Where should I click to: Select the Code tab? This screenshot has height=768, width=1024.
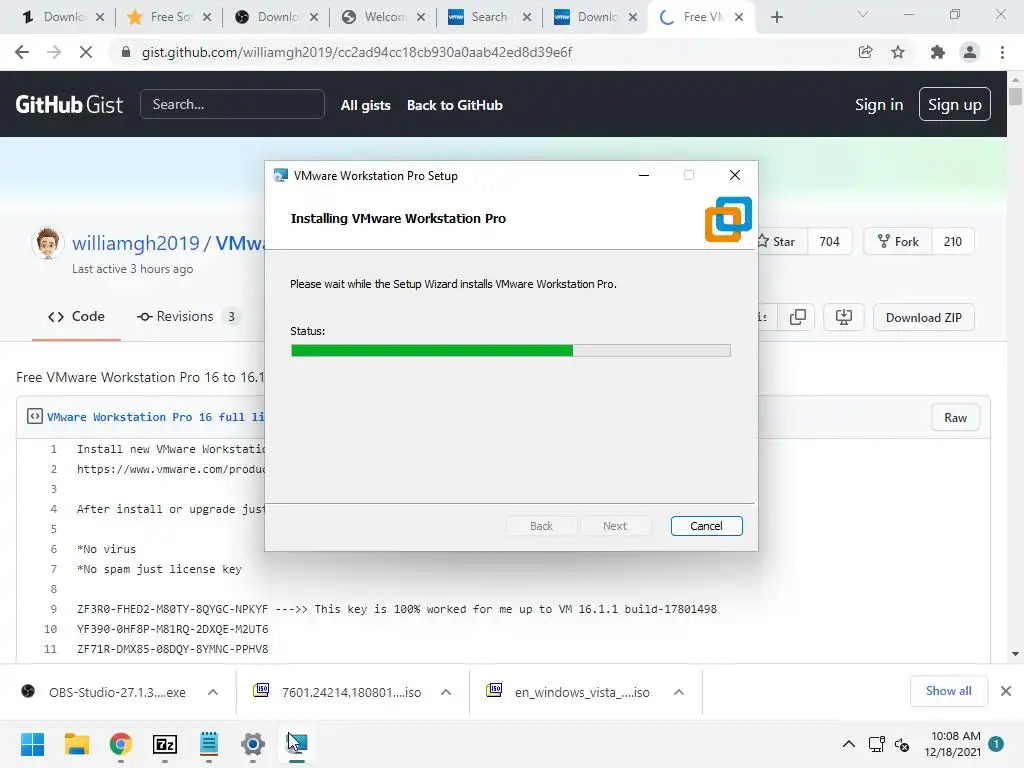pyautogui.click(x=76, y=317)
